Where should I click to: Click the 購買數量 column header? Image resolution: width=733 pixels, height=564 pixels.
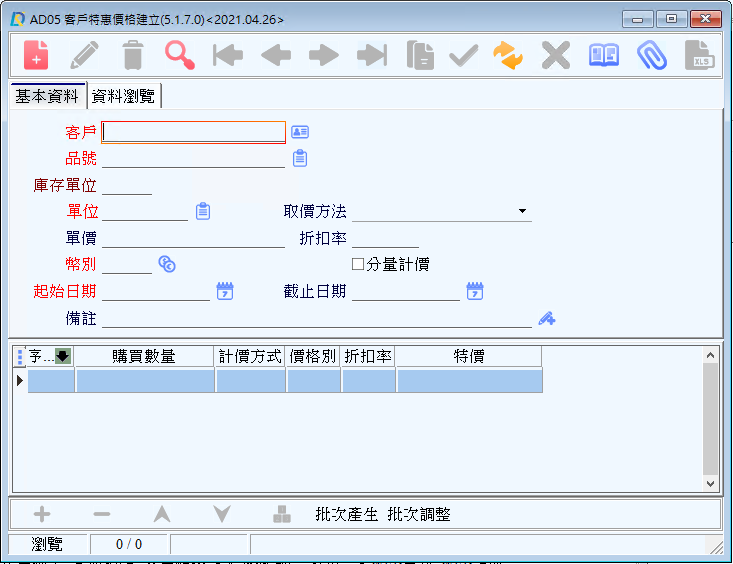[144, 356]
